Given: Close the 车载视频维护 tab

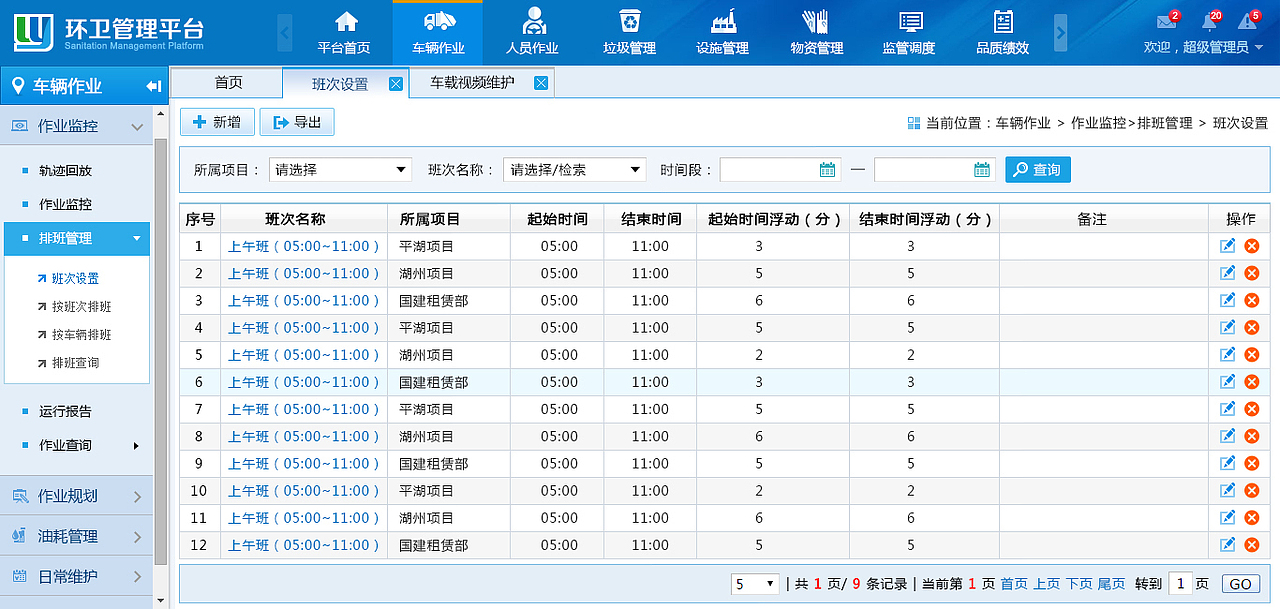Looking at the screenshot, I should coord(541,83).
